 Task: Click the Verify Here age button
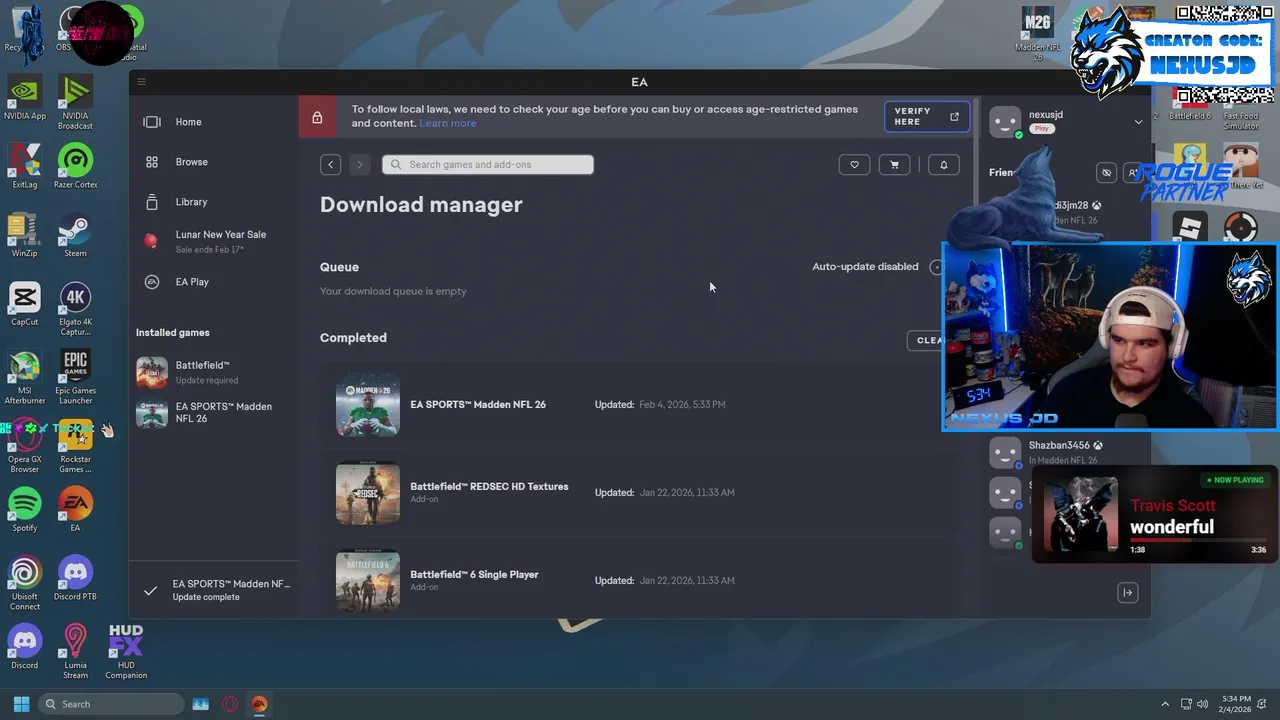coord(927,117)
